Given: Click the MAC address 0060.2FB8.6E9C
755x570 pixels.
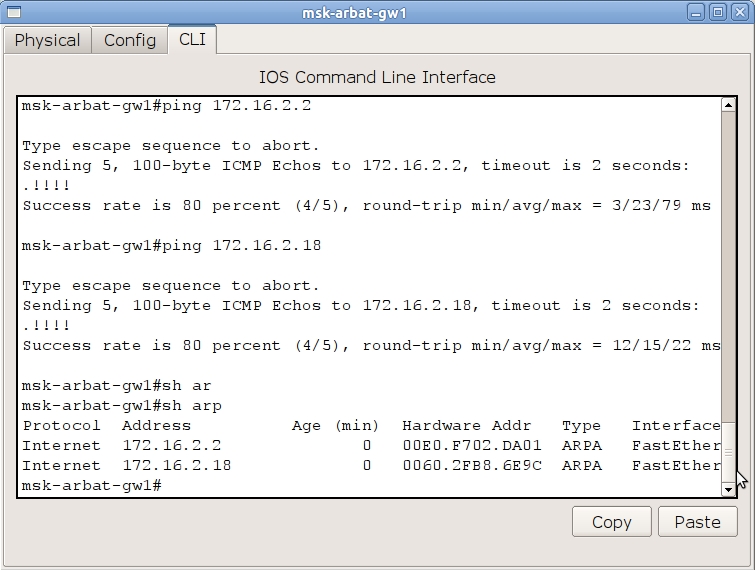Looking at the screenshot, I should pyautogui.click(x=471, y=466).
